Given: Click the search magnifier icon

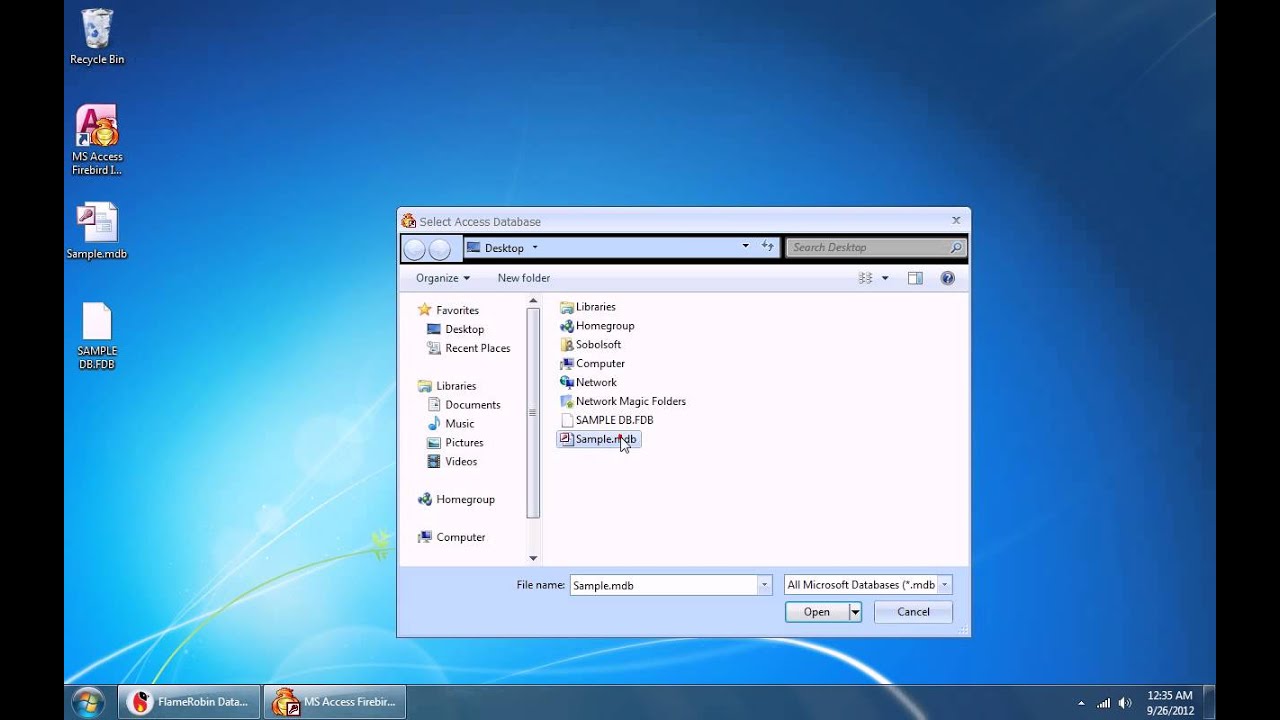Looking at the screenshot, I should [x=955, y=248].
